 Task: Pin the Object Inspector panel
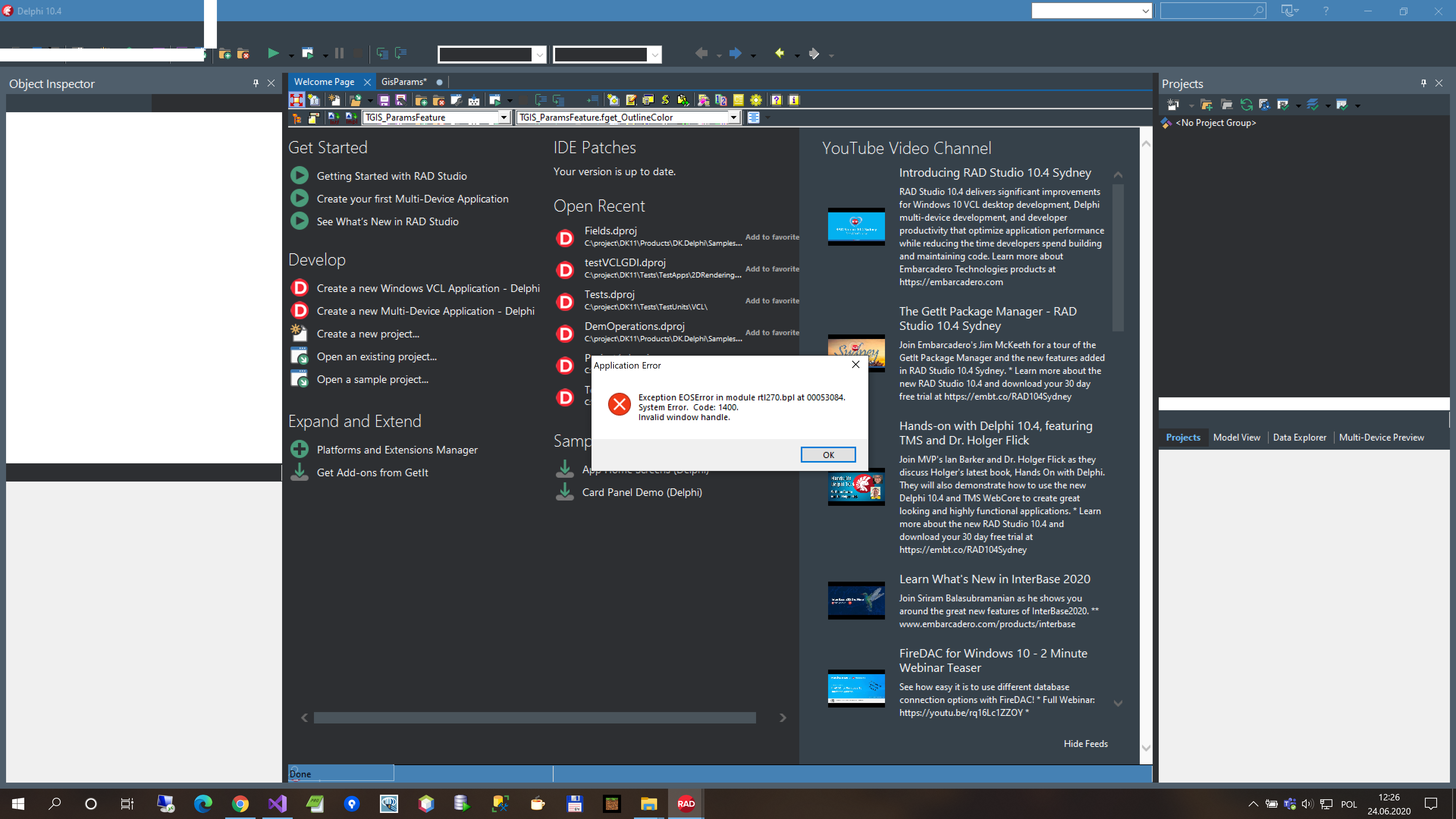(256, 83)
